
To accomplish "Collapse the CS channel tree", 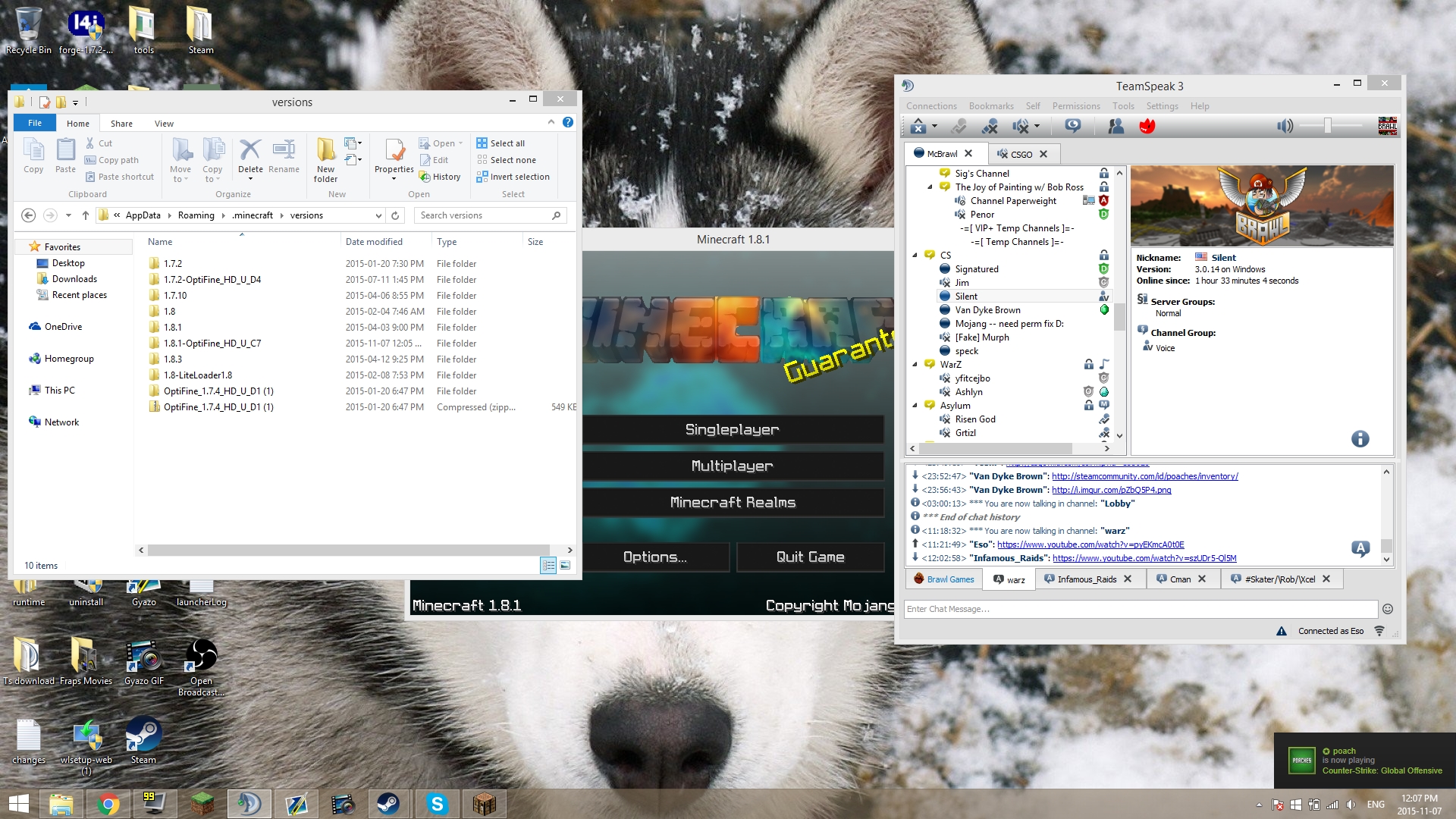I will [915, 256].
